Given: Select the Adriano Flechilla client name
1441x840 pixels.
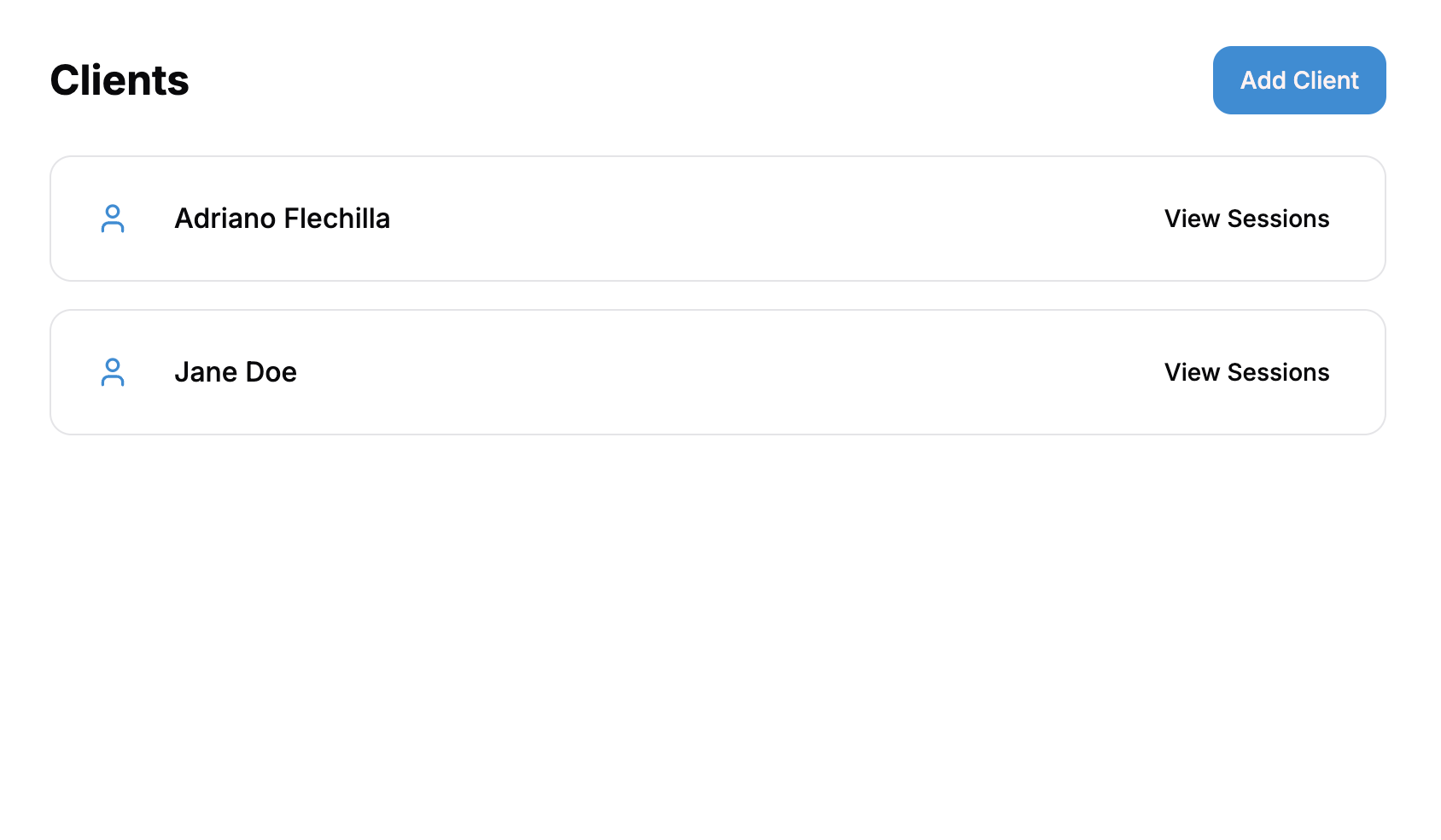Looking at the screenshot, I should point(282,219).
